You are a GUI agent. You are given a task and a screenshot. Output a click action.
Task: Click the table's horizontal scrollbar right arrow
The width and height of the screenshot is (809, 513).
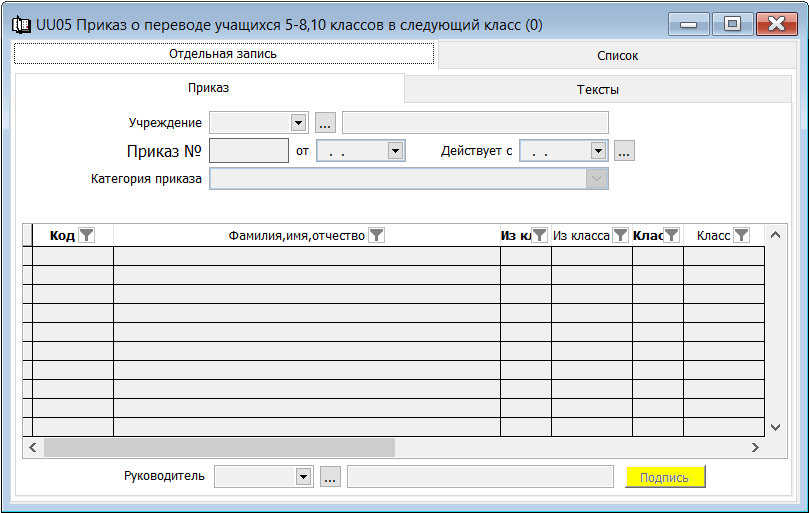coord(756,447)
